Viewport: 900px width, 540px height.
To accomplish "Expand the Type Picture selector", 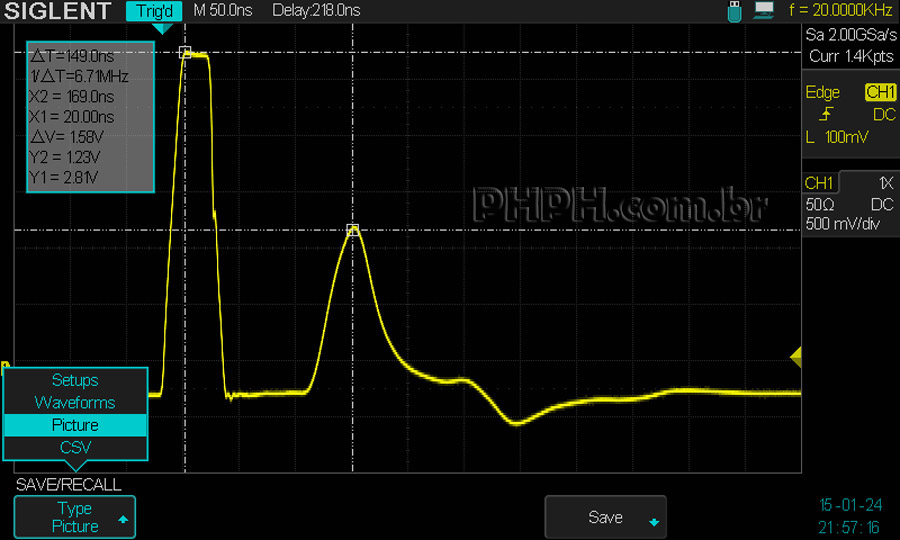I will (75, 517).
